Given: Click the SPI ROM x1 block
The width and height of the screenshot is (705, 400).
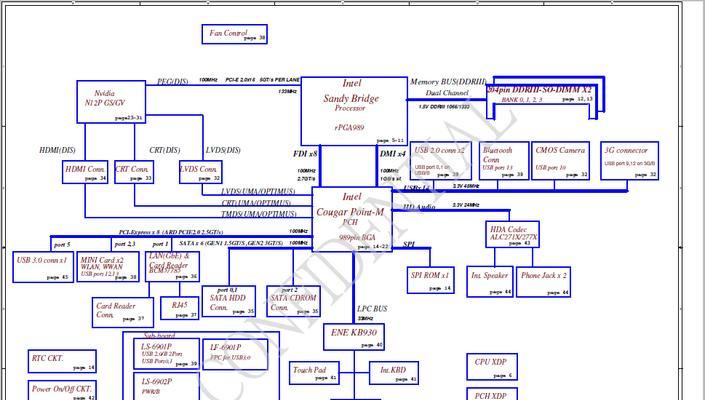Looking at the screenshot, I should (431, 280).
